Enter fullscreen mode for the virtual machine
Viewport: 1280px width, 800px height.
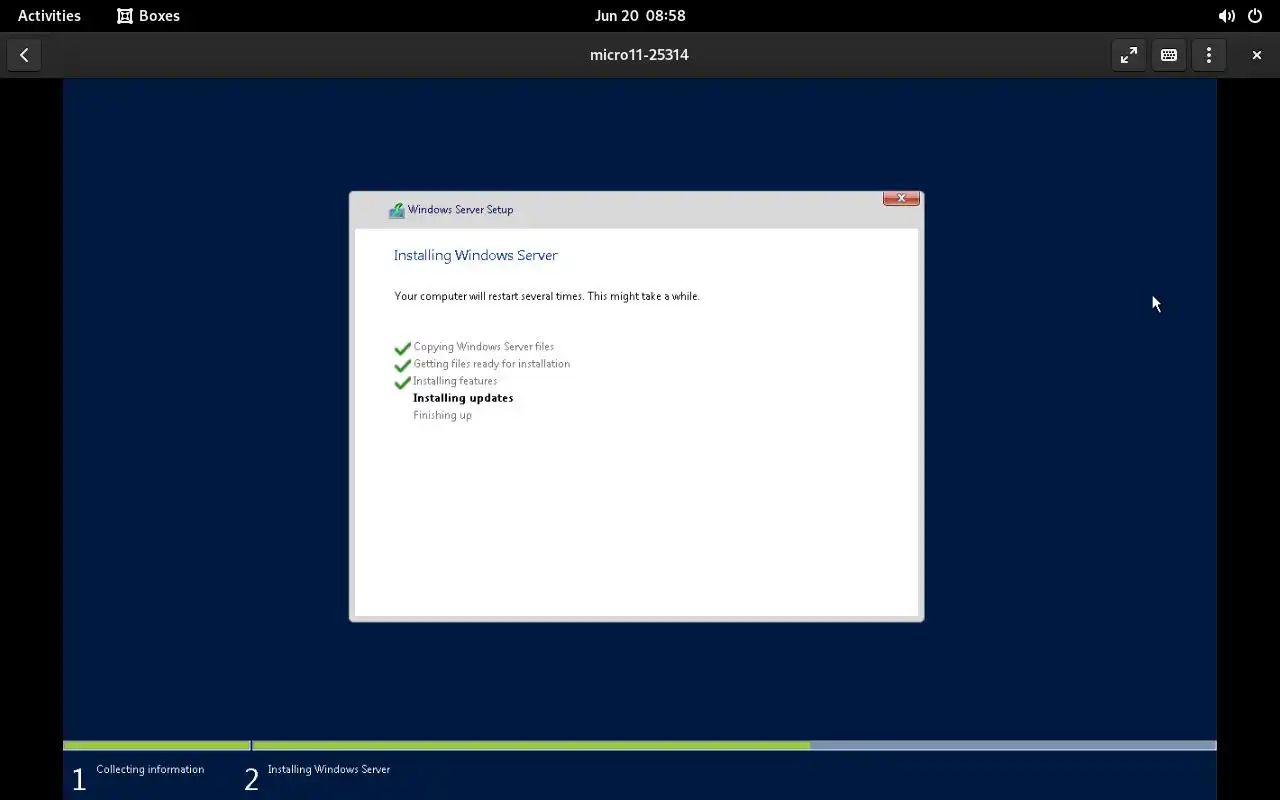pyautogui.click(x=1129, y=55)
